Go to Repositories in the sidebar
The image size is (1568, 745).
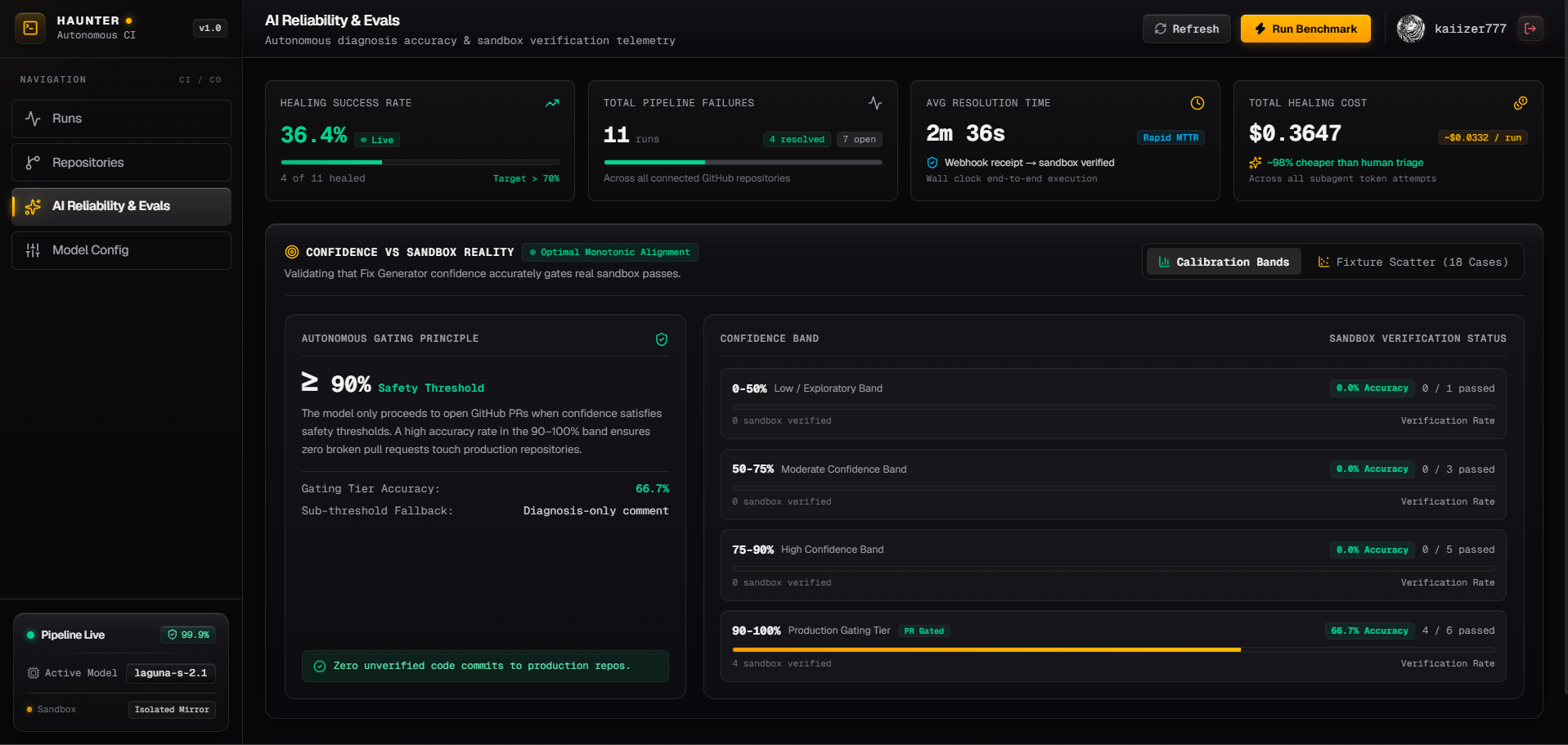(x=121, y=163)
